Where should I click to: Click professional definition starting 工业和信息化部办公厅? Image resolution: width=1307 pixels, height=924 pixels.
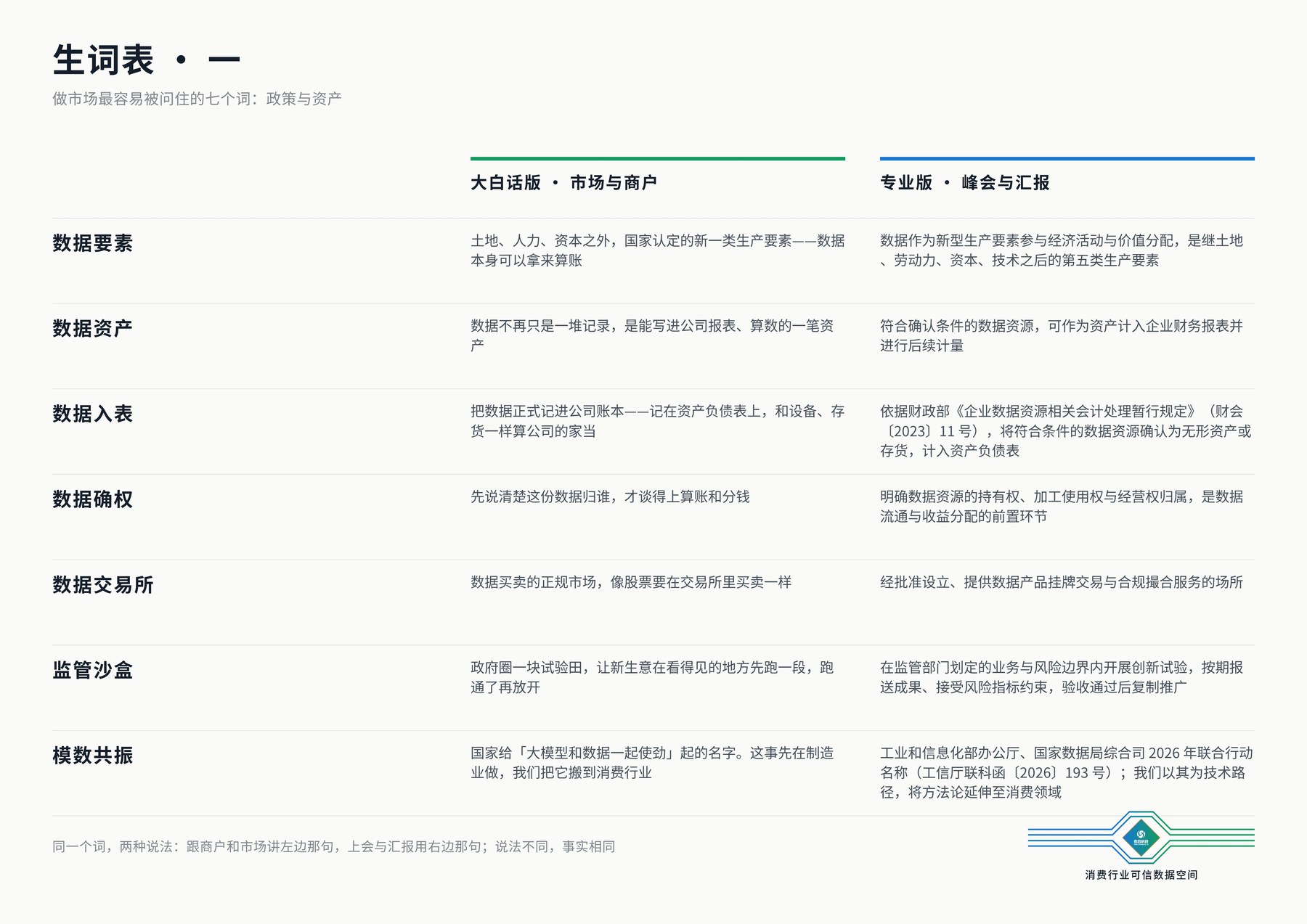point(1067,772)
